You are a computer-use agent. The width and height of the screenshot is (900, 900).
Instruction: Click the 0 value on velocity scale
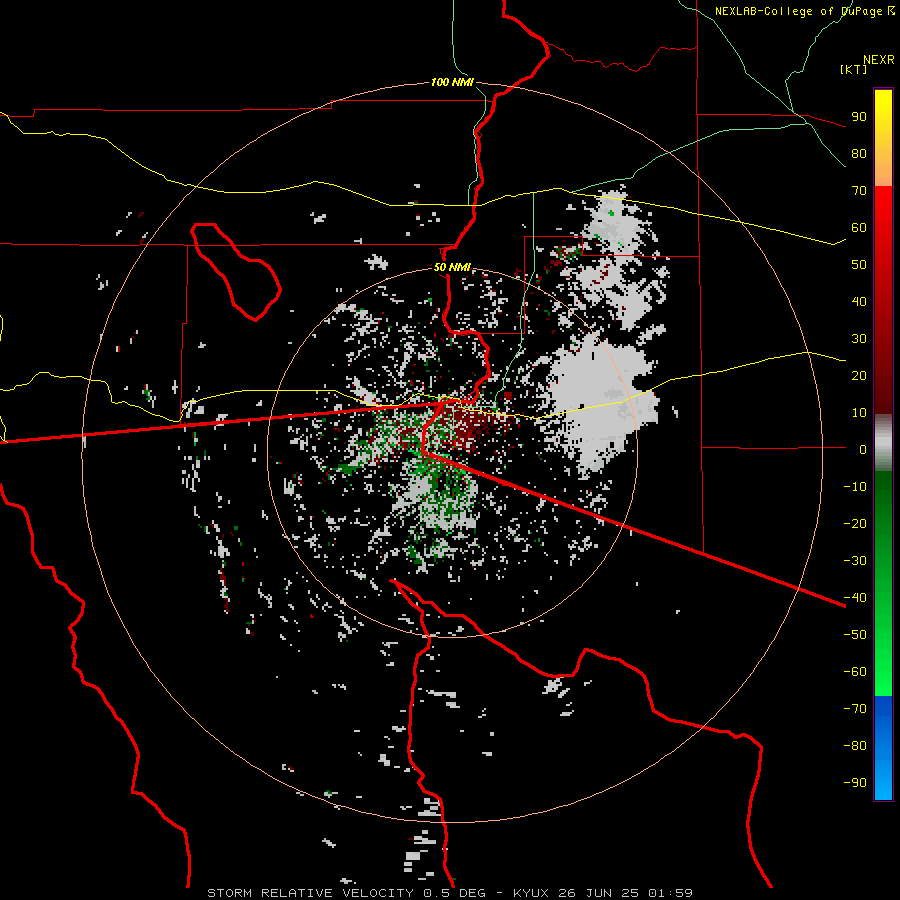(x=863, y=449)
